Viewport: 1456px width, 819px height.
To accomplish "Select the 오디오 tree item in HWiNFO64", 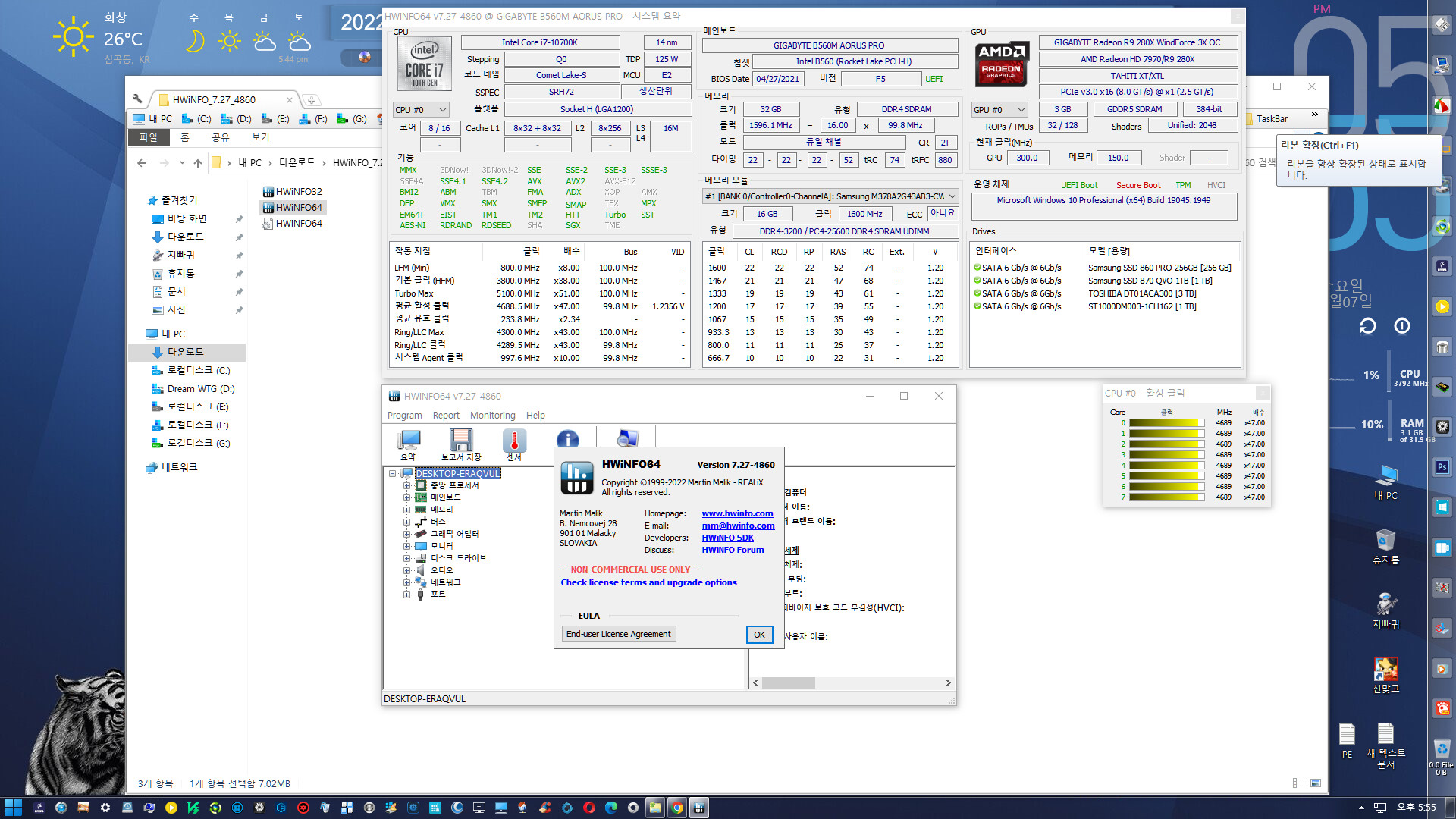I will click(441, 570).
